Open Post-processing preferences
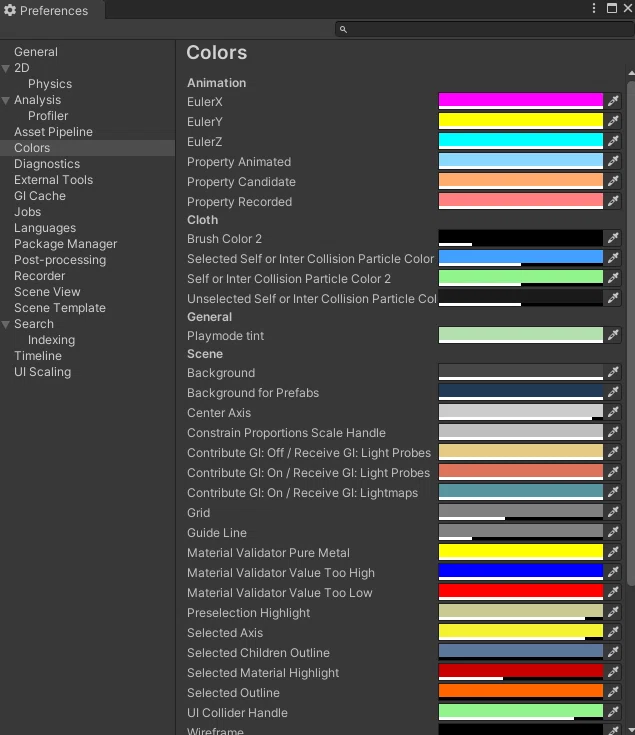Image resolution: width=635 pixels, height=735 pixels. (x=60, y=260)
